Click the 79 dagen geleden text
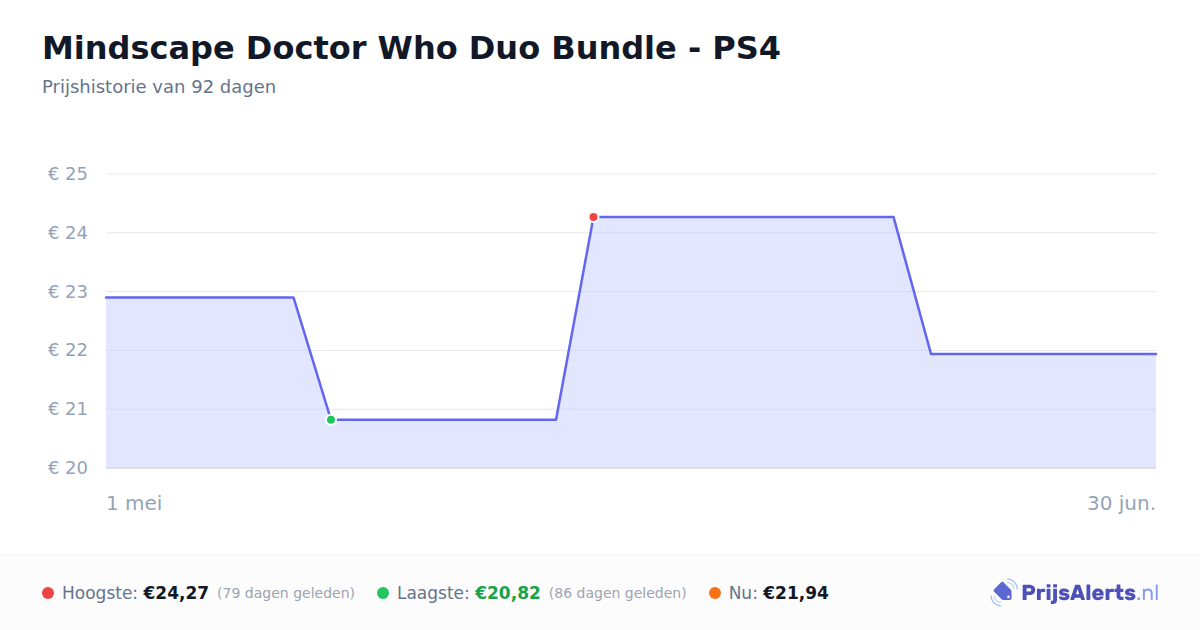The image size is (1200, 630). [x=286, y=593]
